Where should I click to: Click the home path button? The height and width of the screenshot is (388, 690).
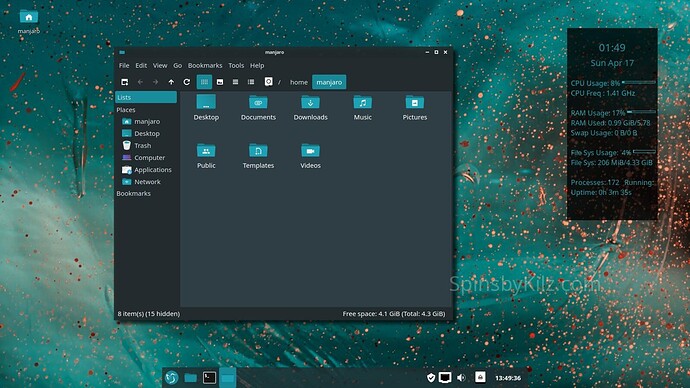299,82
